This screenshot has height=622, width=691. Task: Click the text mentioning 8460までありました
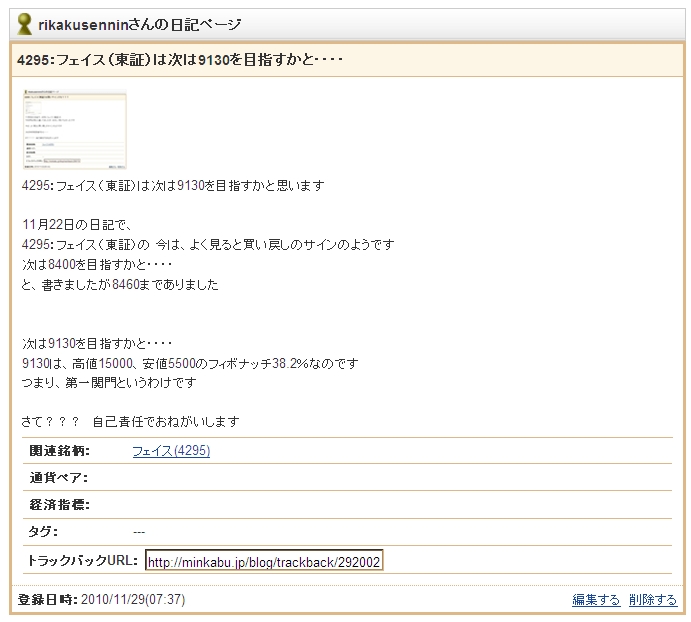pos(120,285)
